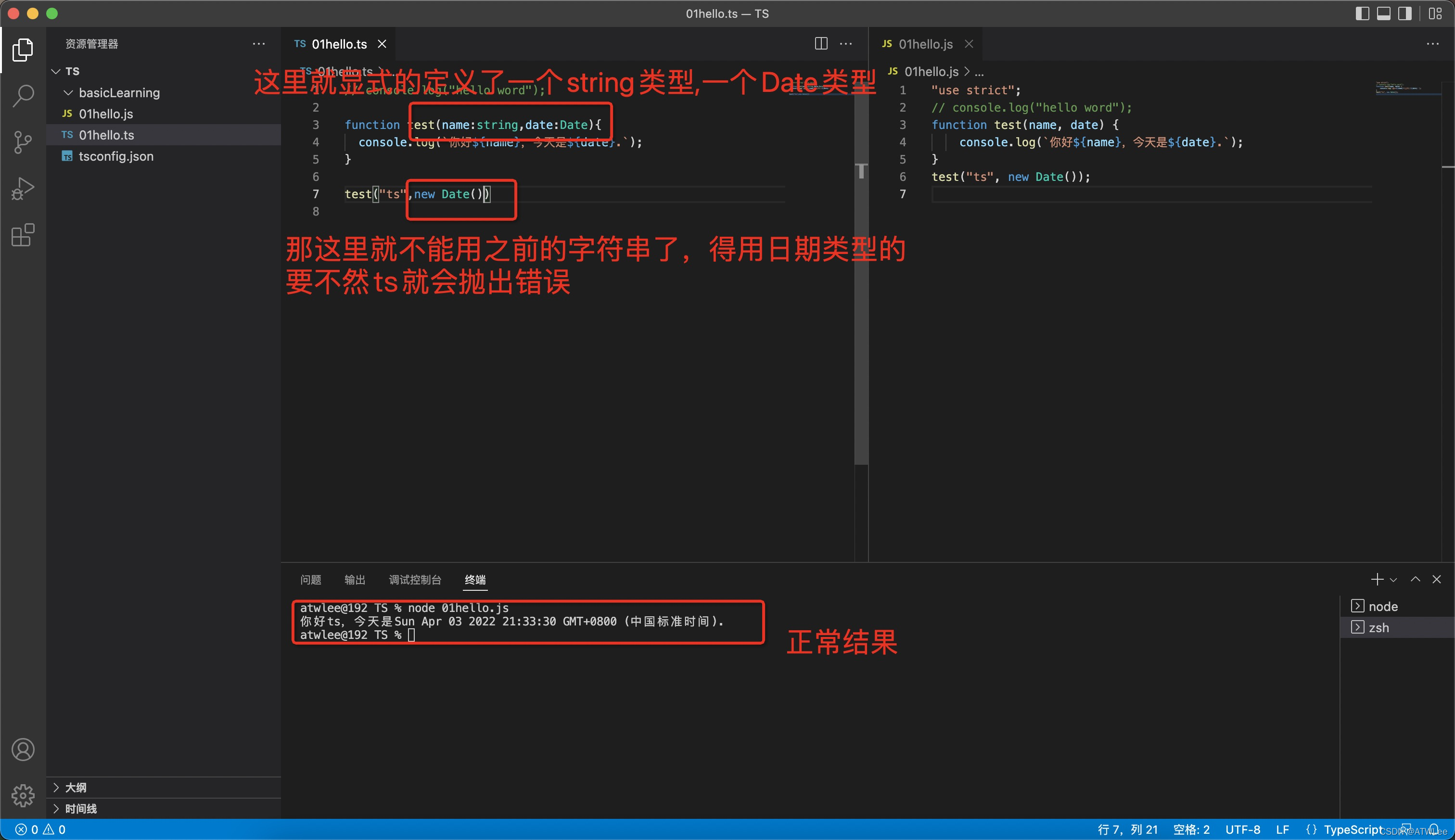Image resolution: width=1455 pixels, height=840 pixels.
Task: Toggle the primary side bar layout button
Action: 1362,13
